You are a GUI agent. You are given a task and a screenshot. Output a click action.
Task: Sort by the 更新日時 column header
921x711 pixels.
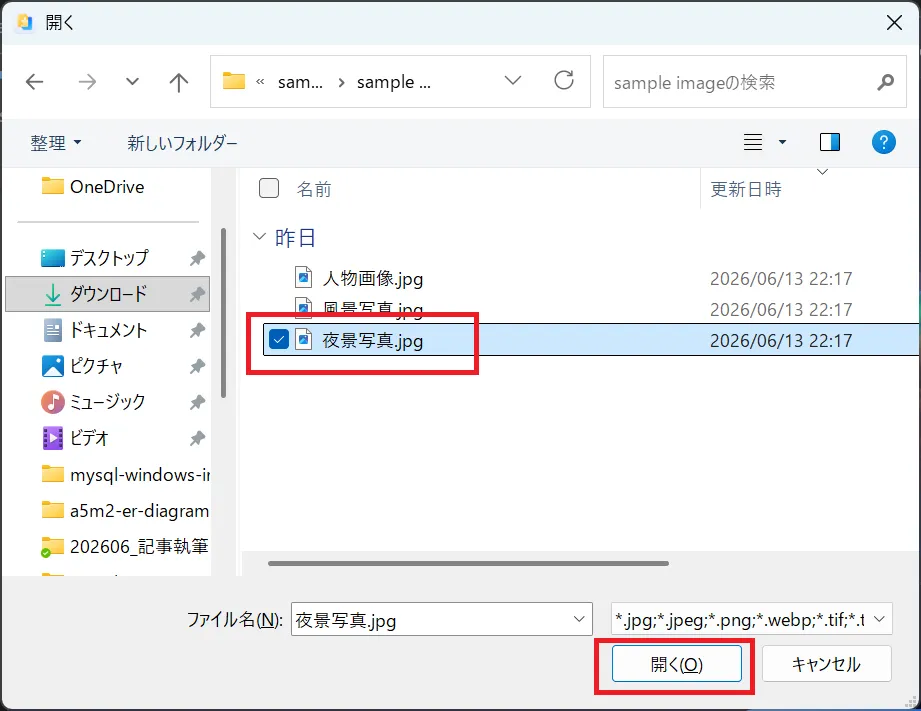tap(746, 189)
